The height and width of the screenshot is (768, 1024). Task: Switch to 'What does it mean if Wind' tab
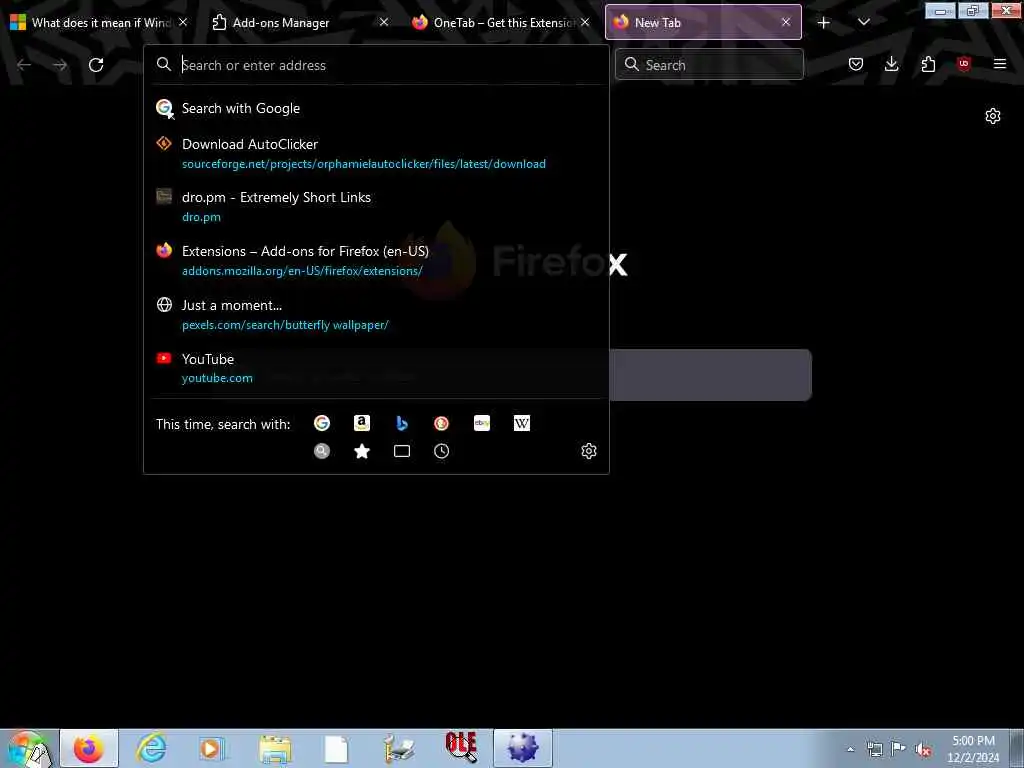pos(100,22)
